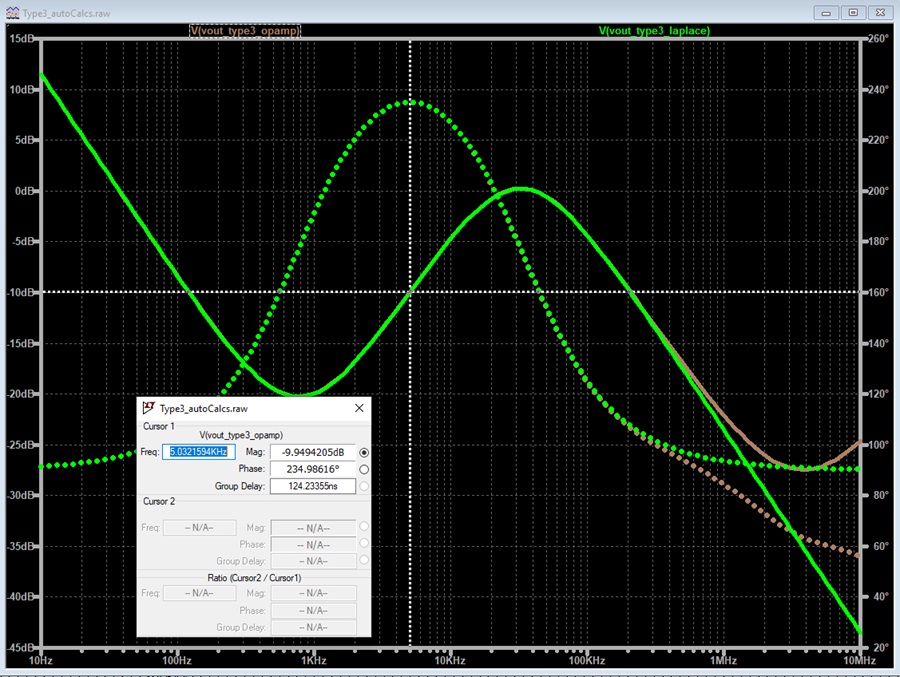900x677 pixels.
Task: Select the Cursor 1 Phase radio button
Action: coord(364,469)
